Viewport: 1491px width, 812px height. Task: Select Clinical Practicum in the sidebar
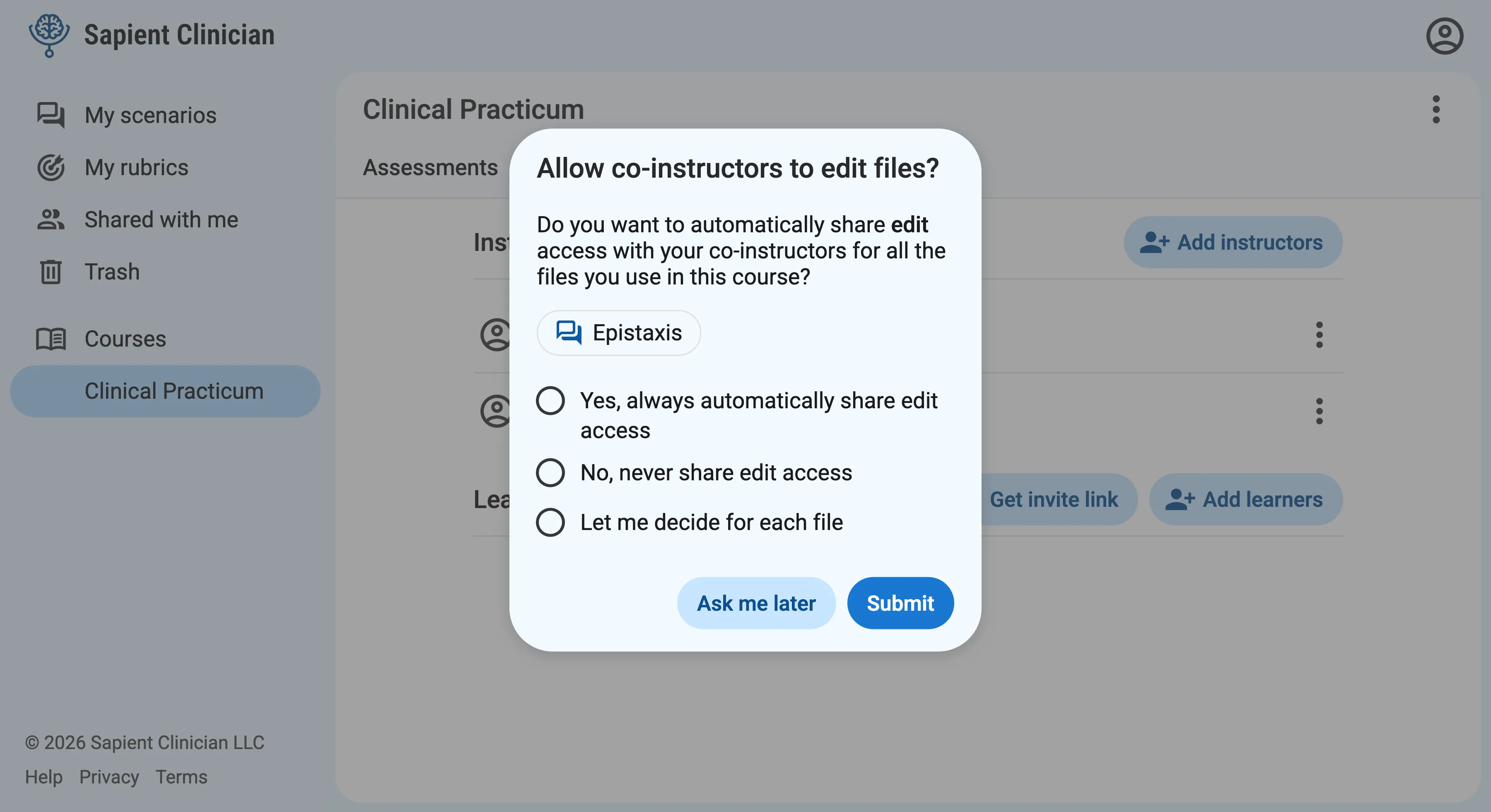174,390
